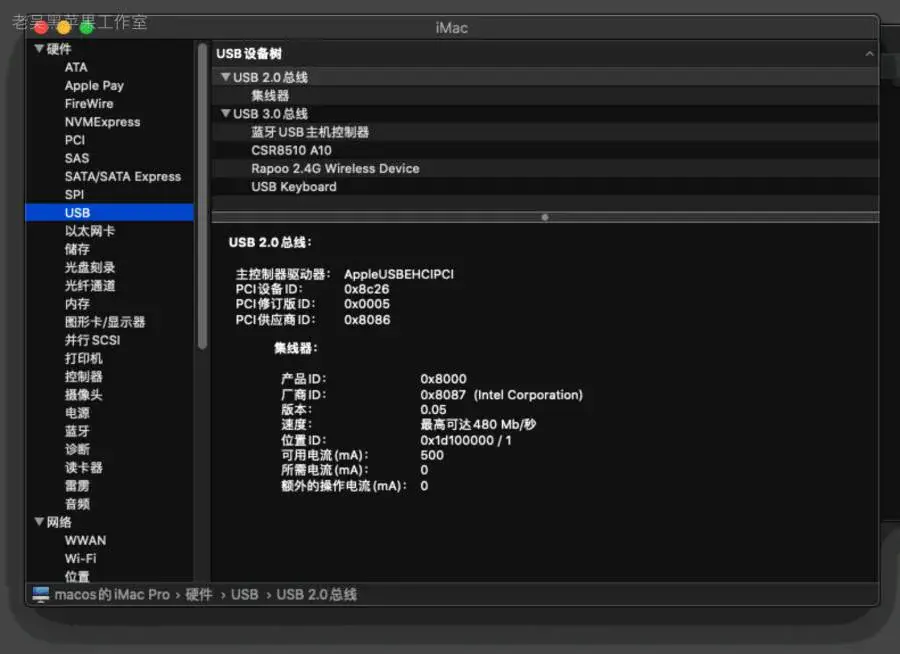Select 集线器 hub in the USB tree
Viewport: 900px width, 654px height.
(545, 95)
